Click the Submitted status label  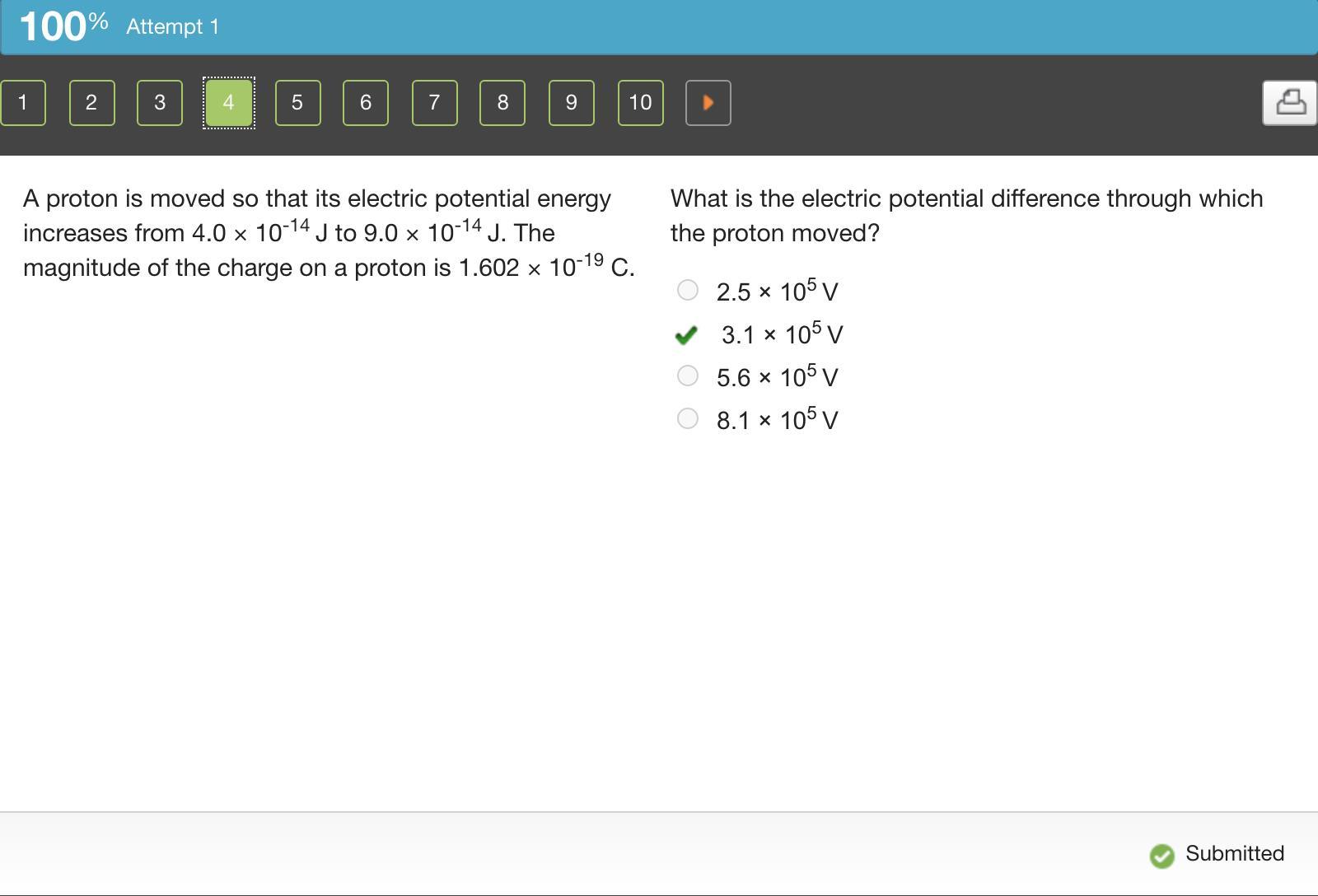click(x=1235, y=853)
